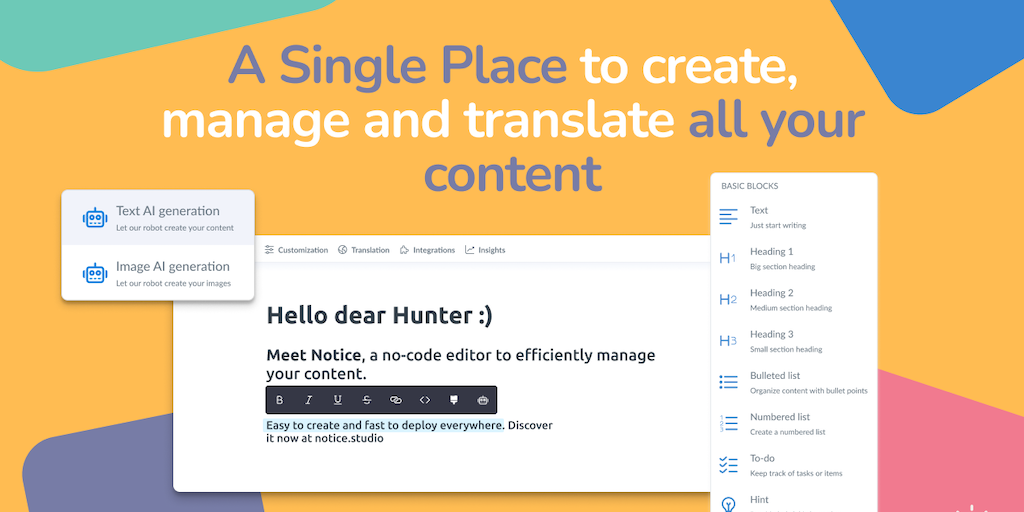Insert a Heading 1 block
This screenshot has height=512, width=1024.
click(793, 258)
